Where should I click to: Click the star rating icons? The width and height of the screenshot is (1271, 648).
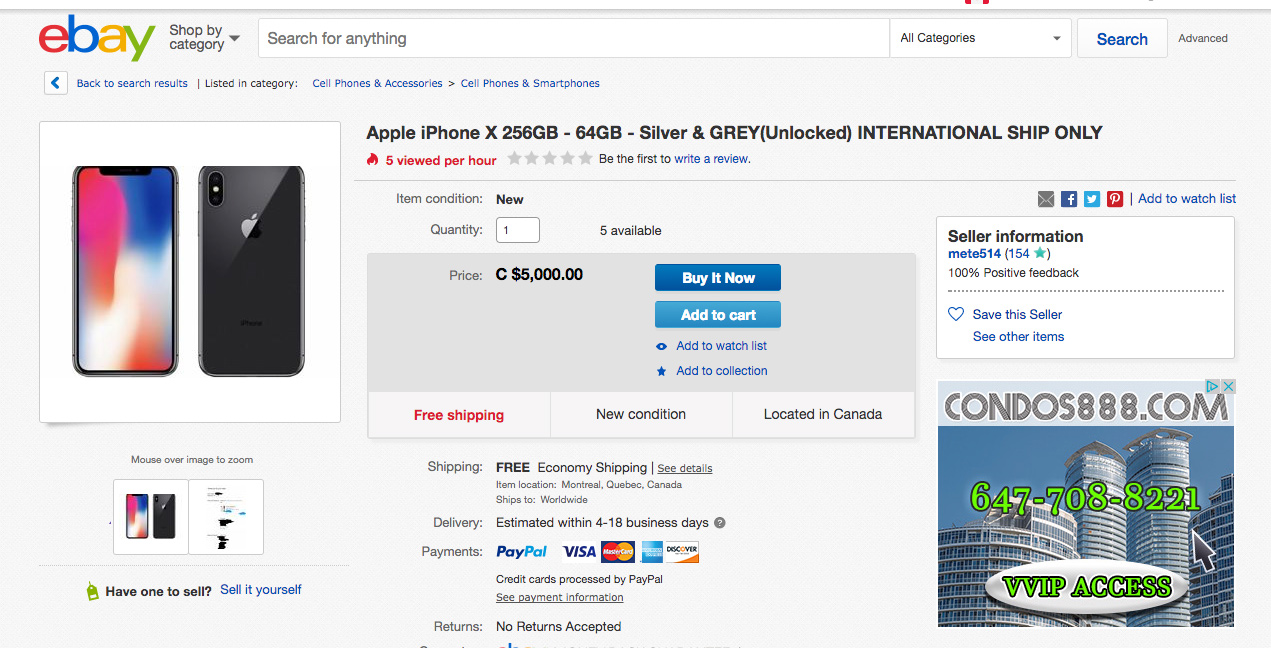coord(550,158)
